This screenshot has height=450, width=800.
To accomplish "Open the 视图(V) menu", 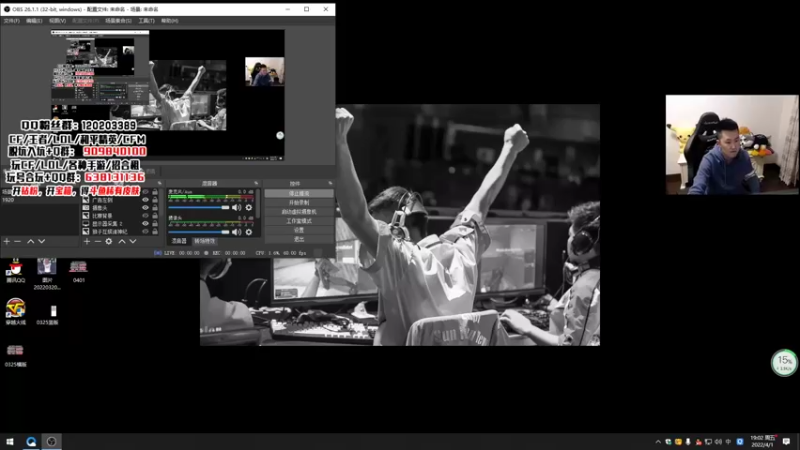I will (x=57, y=21).
